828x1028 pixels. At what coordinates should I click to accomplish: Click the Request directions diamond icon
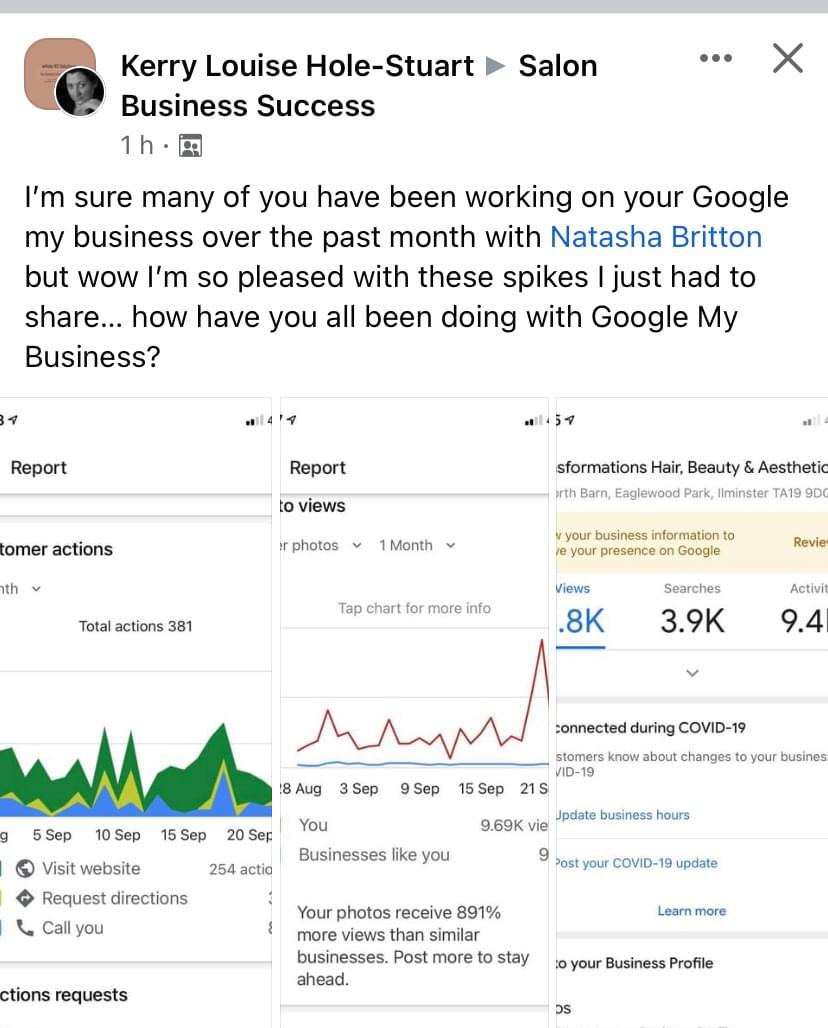pos(26,898)
